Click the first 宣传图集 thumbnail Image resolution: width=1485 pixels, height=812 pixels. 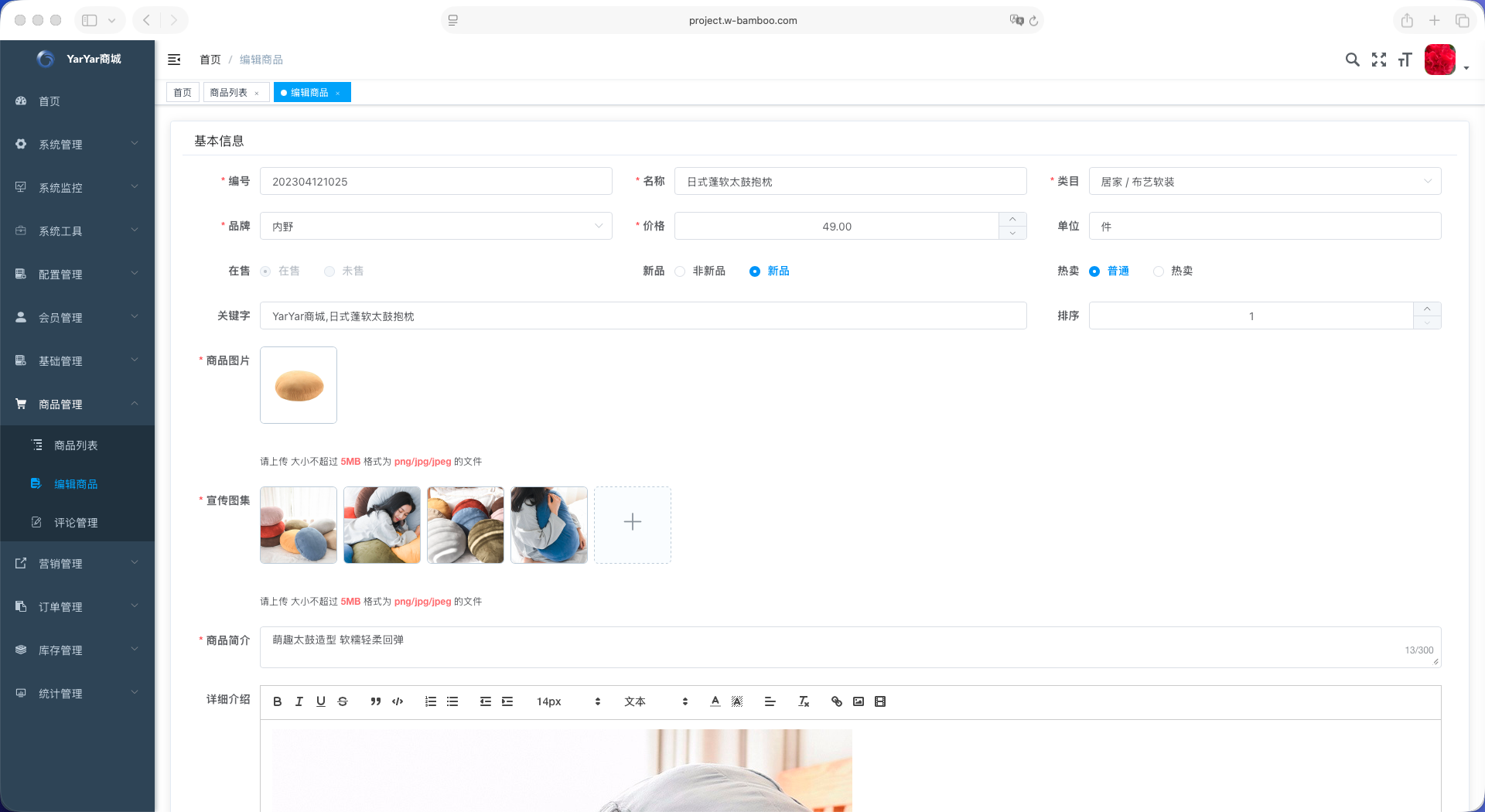pyautogui.click(x=299, y=525)
